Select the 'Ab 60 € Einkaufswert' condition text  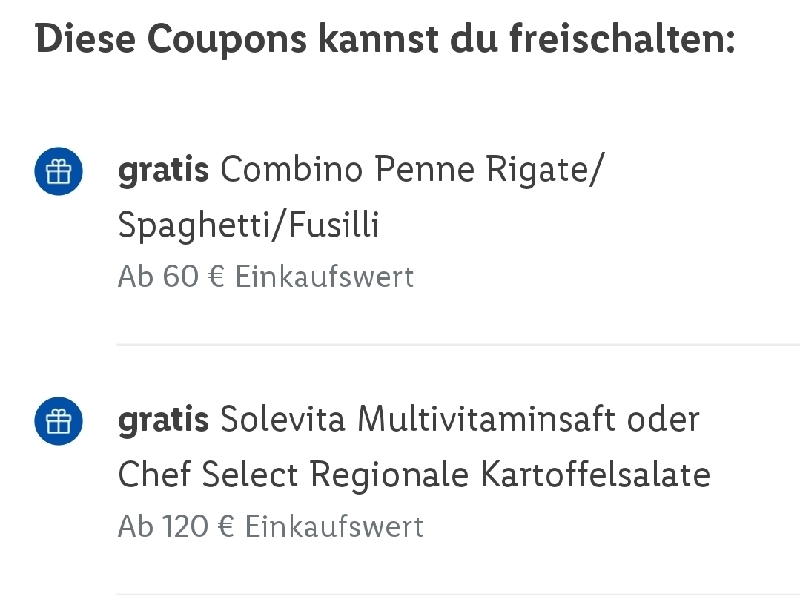pyautogui.click(x=266, y=277)
